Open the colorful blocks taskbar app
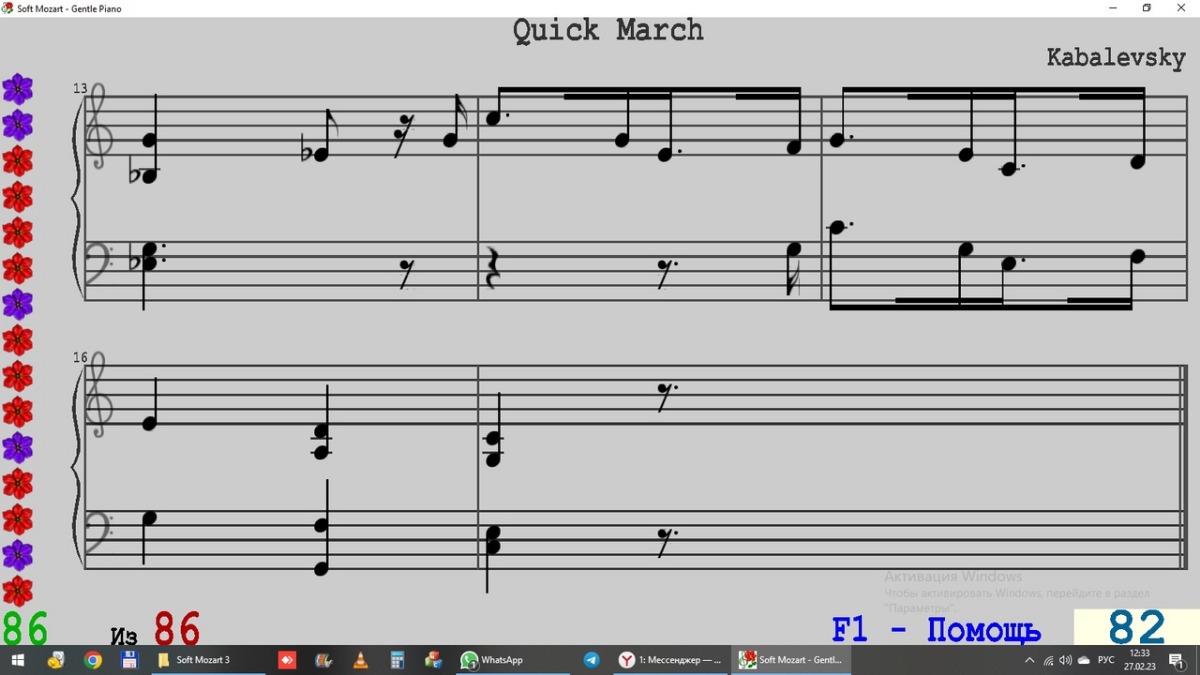This screenshot has width=1200, height=675. pos(433,660)
